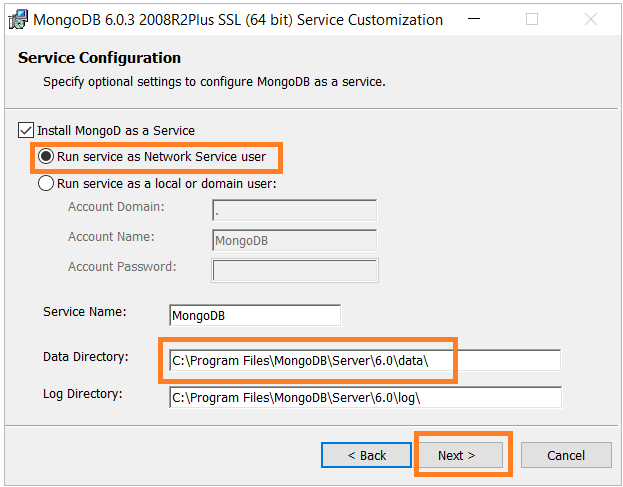The height and width of the screenshot is (487, 623).
Task: Click into the Account Name field showing MongoDB
Action: 295,240
